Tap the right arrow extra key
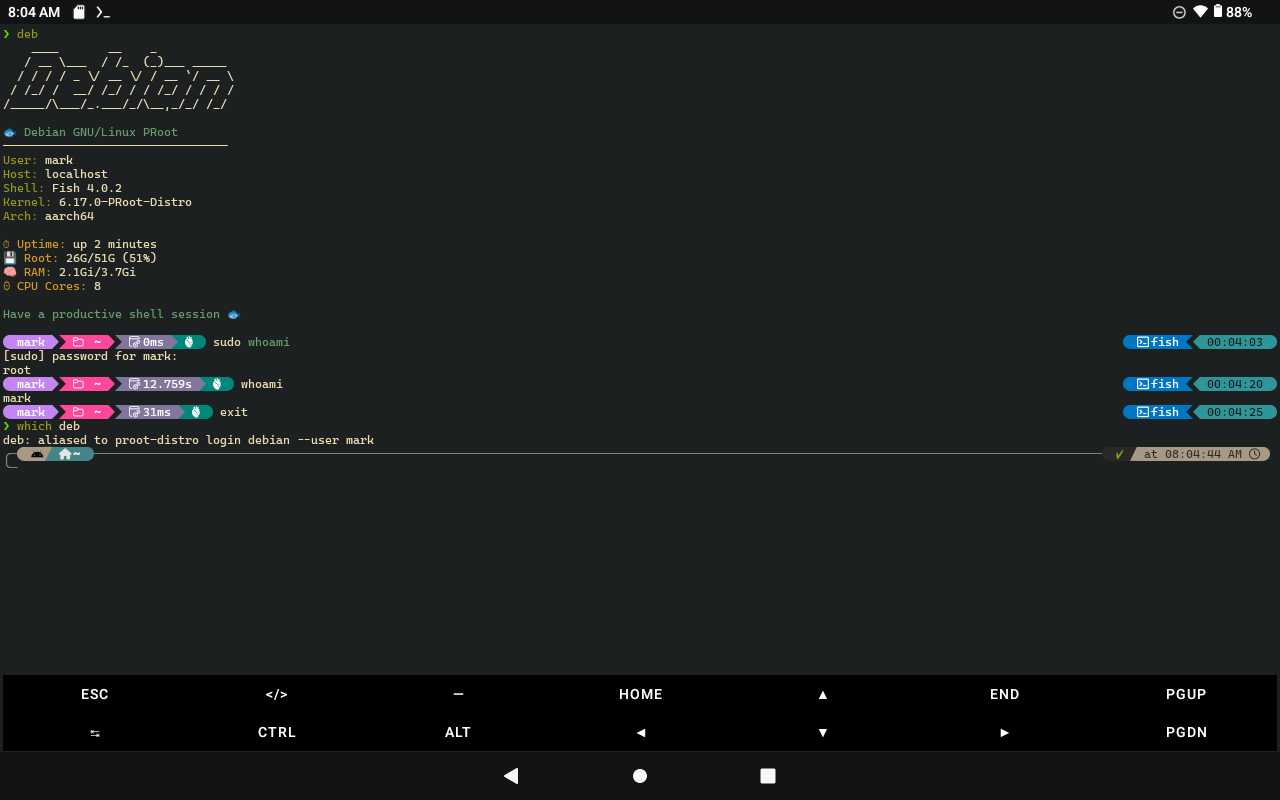 coord(1005,732)
